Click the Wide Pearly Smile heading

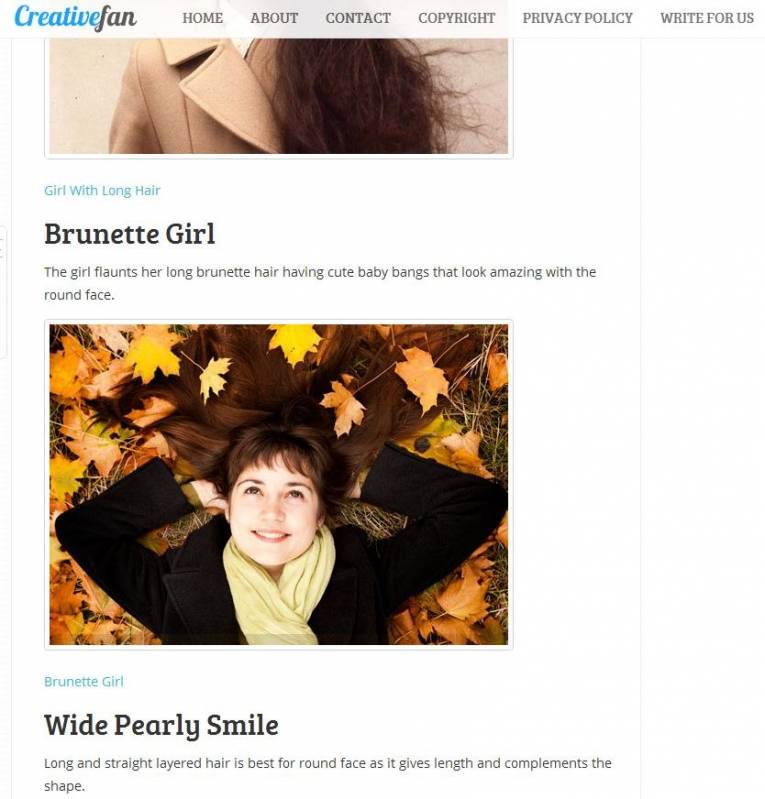[x=161, y=725]
